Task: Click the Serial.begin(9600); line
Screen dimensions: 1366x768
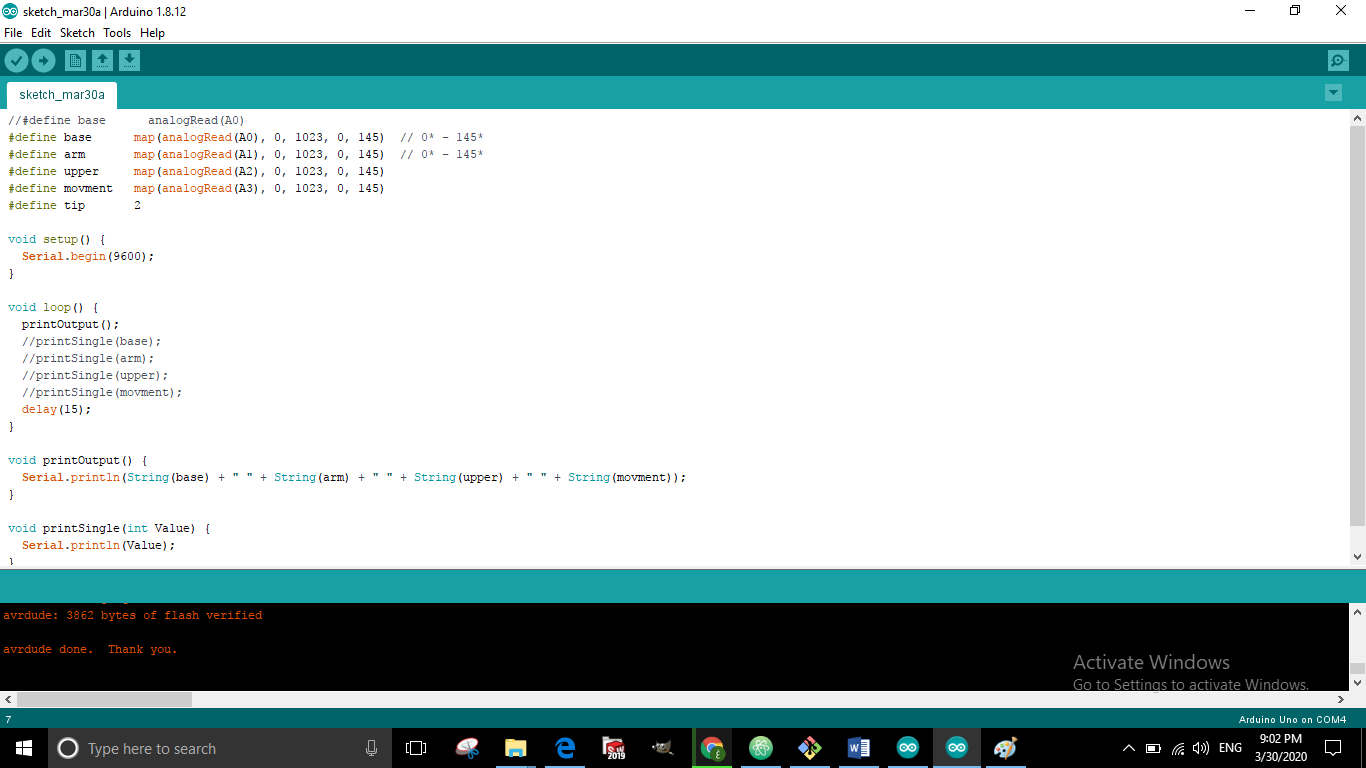Action: coord(88,256)
